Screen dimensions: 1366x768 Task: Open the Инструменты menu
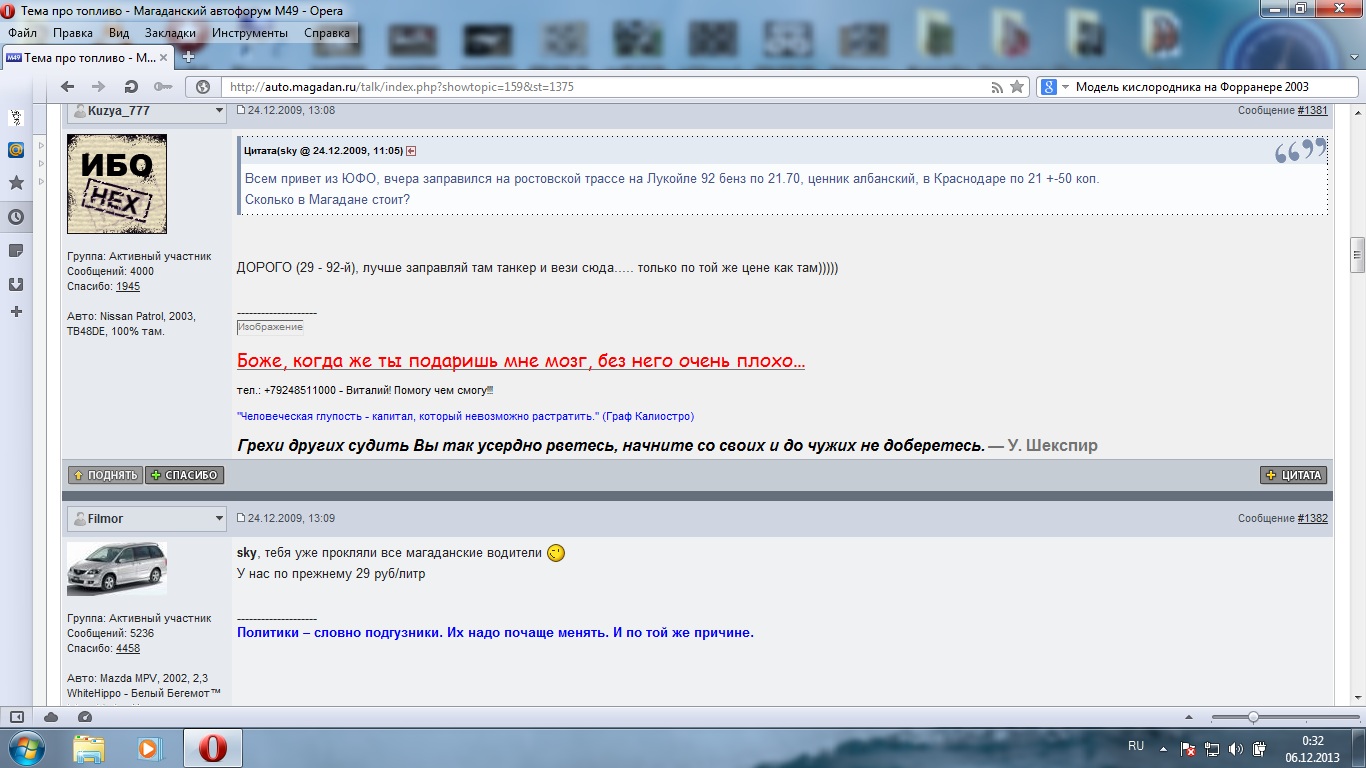tap(250, 33)
